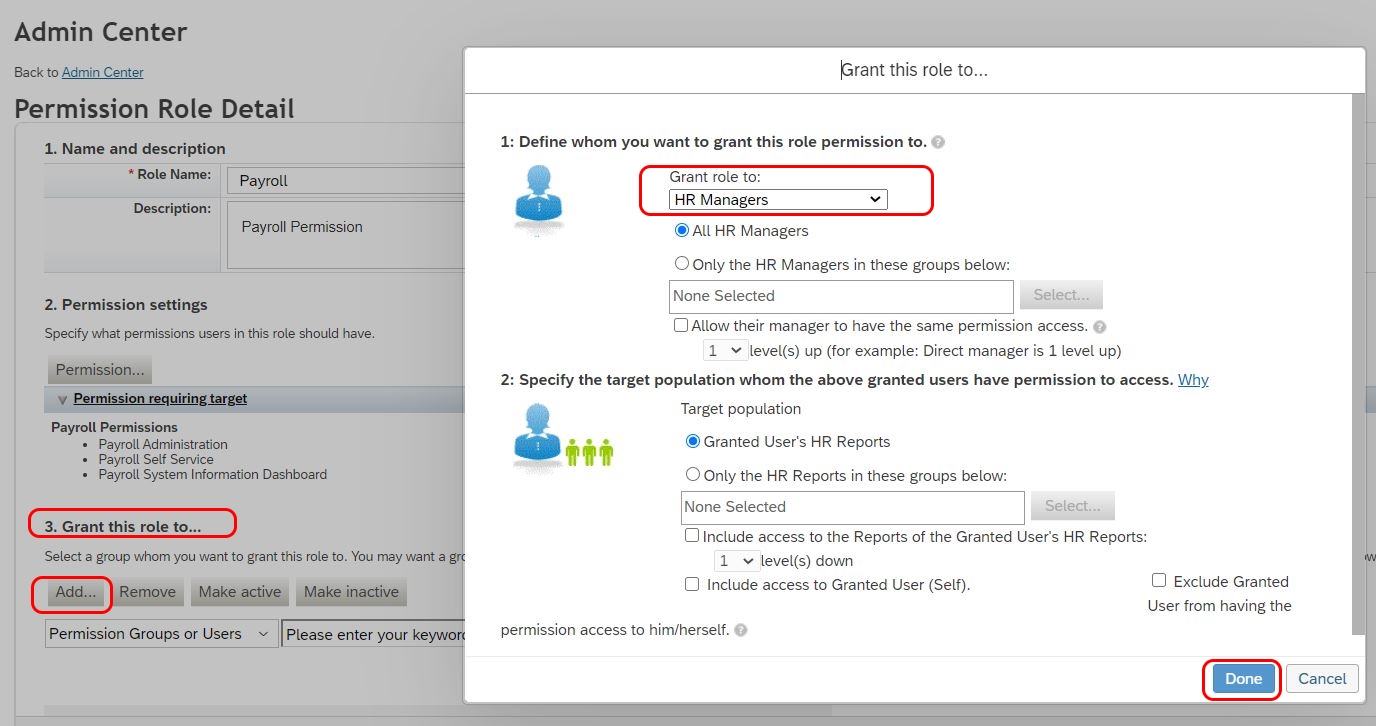1376x726 pixels.
Task: Click the Permission... button
Action: point(100,370)
